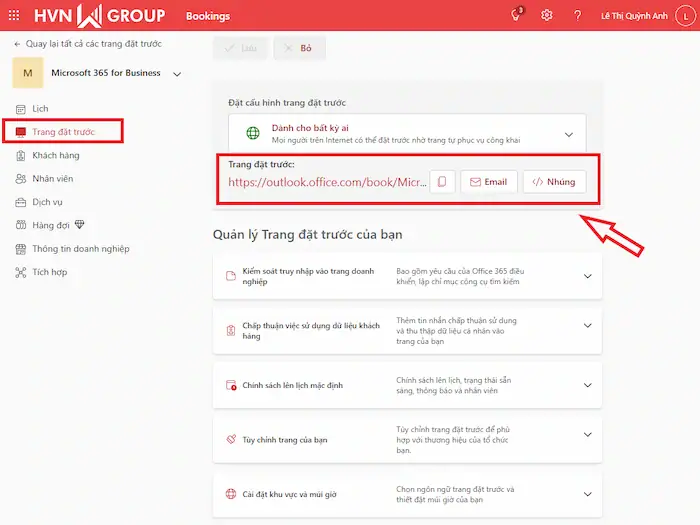Open the outlook.office.com booking page link

[325, 182]
